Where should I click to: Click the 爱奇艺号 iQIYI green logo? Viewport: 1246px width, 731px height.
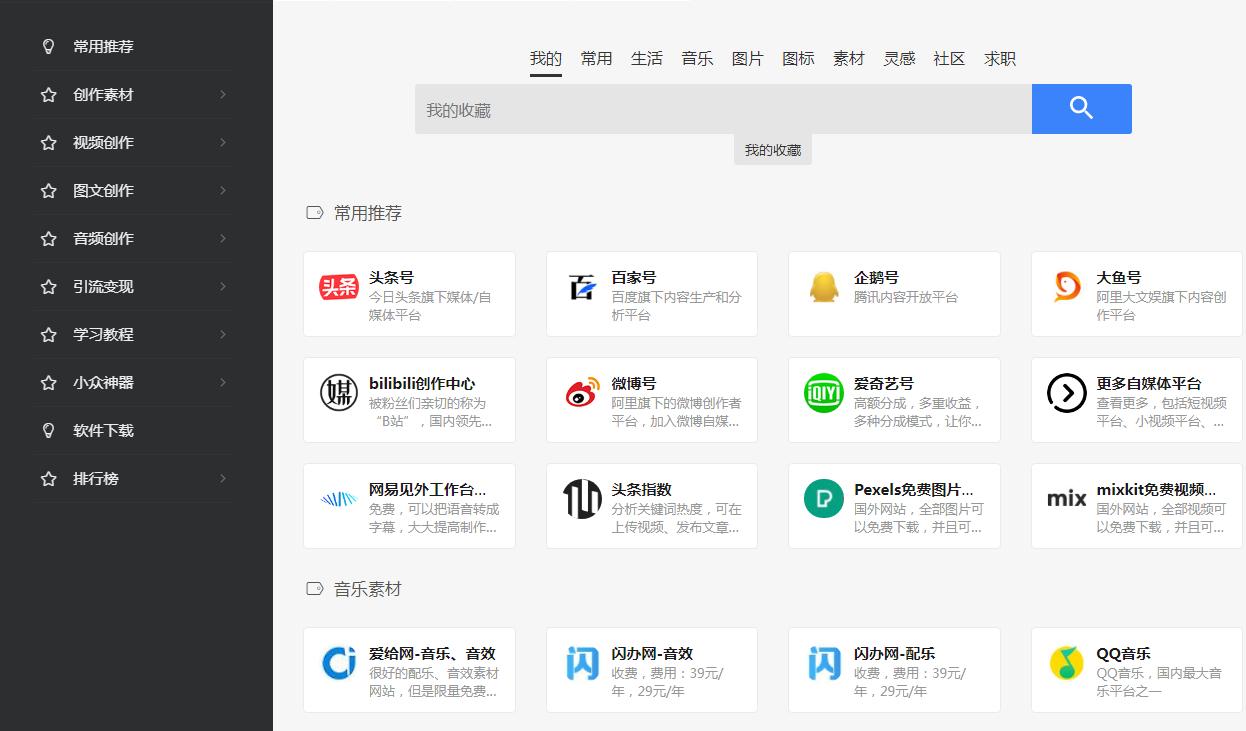(x=824, y=391)
